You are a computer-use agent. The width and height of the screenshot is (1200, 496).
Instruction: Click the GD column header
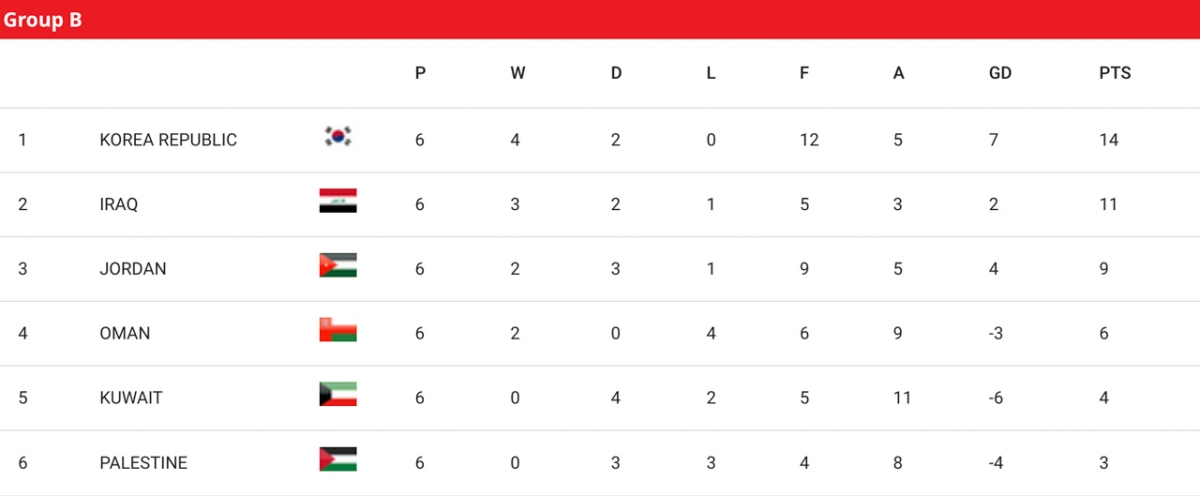click(x=1000, y=73)
